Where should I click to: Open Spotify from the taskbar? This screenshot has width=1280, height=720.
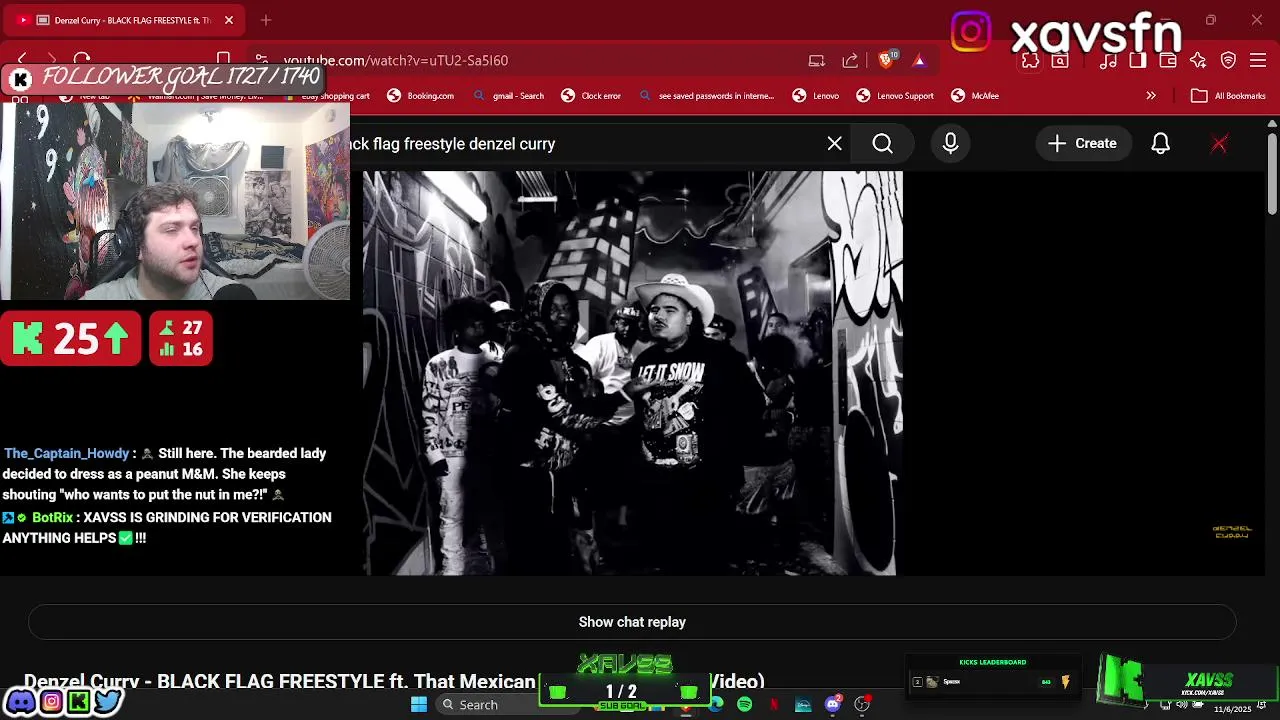coord(745,705)
